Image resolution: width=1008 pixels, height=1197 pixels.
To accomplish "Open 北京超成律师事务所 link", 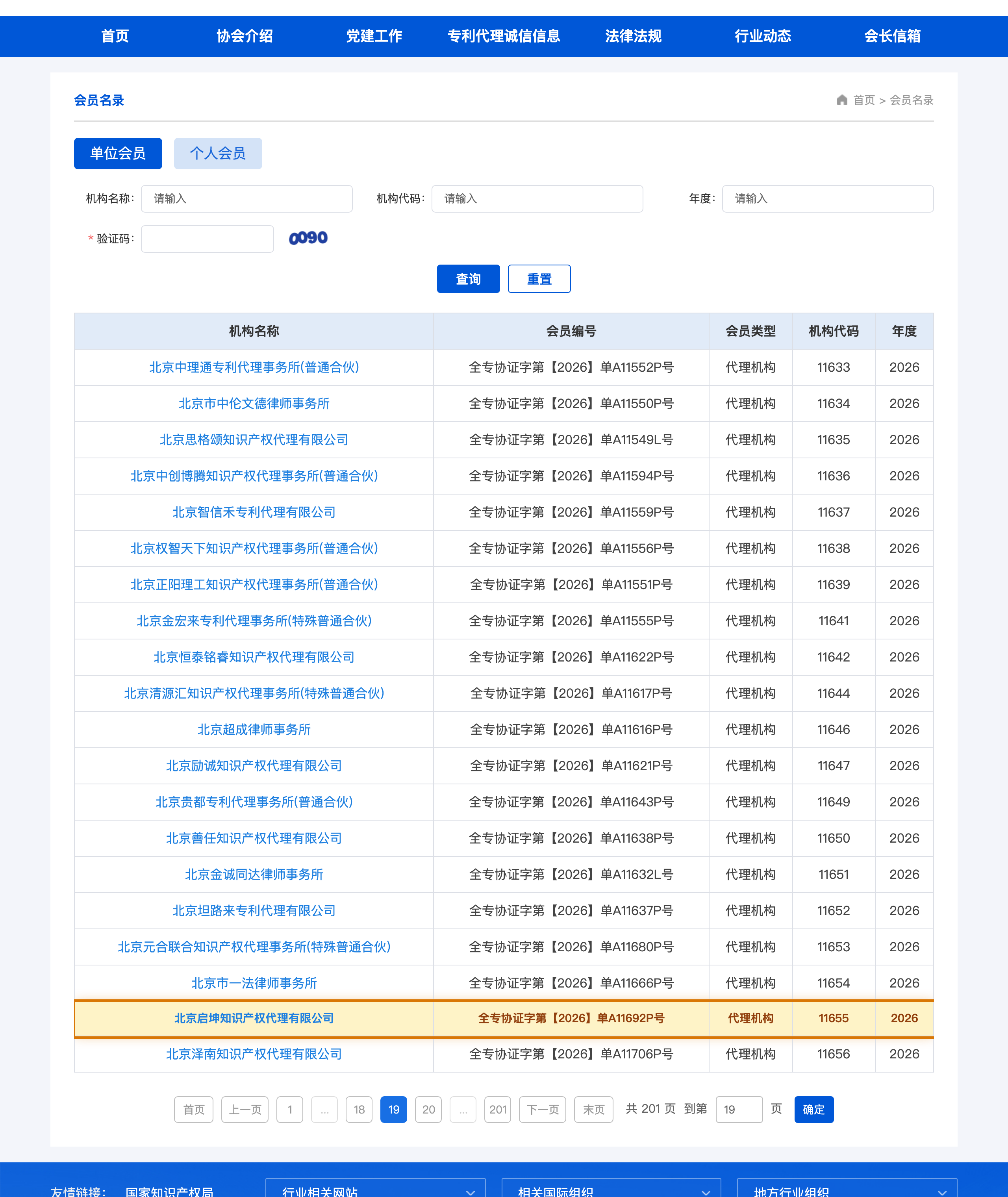I will coord(254,729).
